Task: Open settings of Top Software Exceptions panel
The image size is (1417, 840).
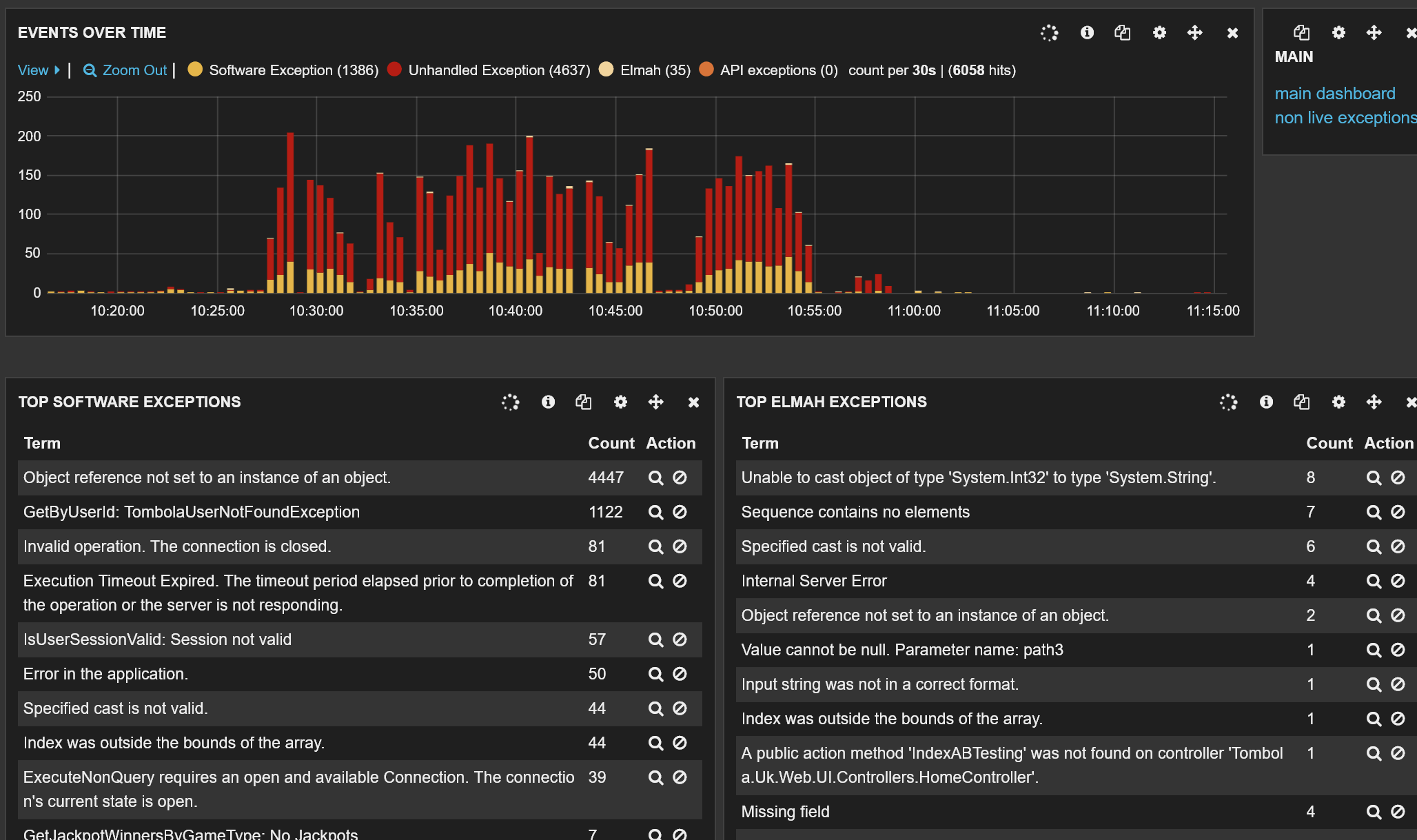Action: [x=620, y=402]
